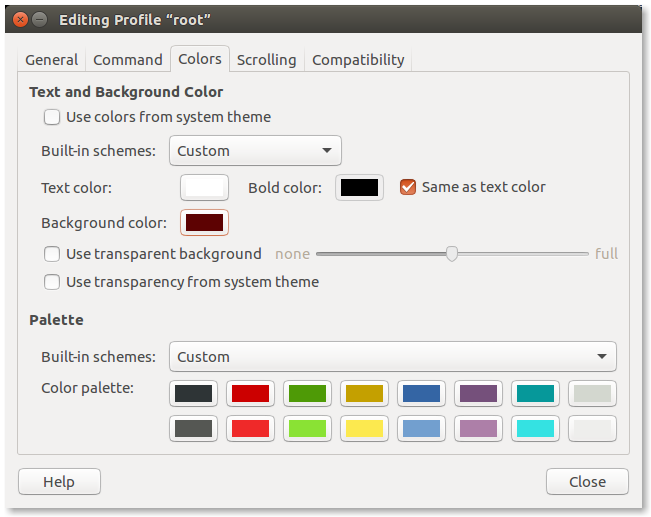Edit the dark blue palette color
Viewport: 651px width, 517px height.
click(421, 393)
